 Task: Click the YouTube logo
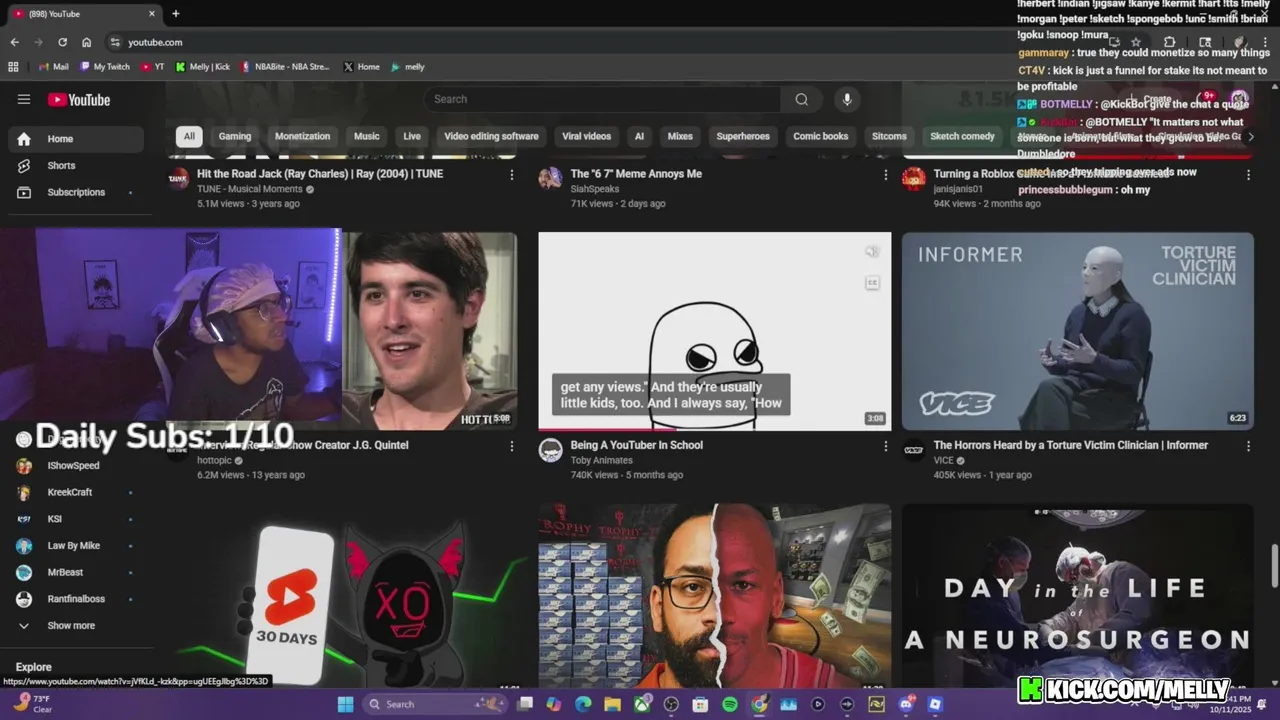(79, 99)
